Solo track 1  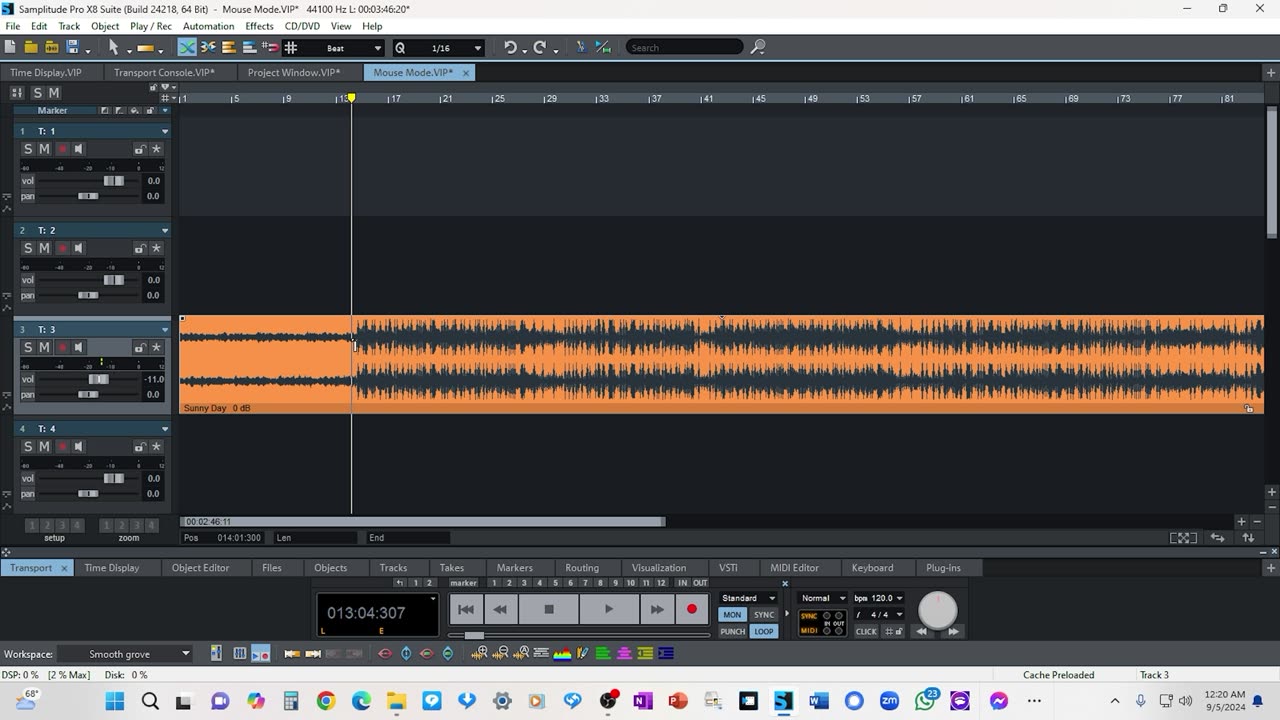pyautogui.click(x=28, y=149)
